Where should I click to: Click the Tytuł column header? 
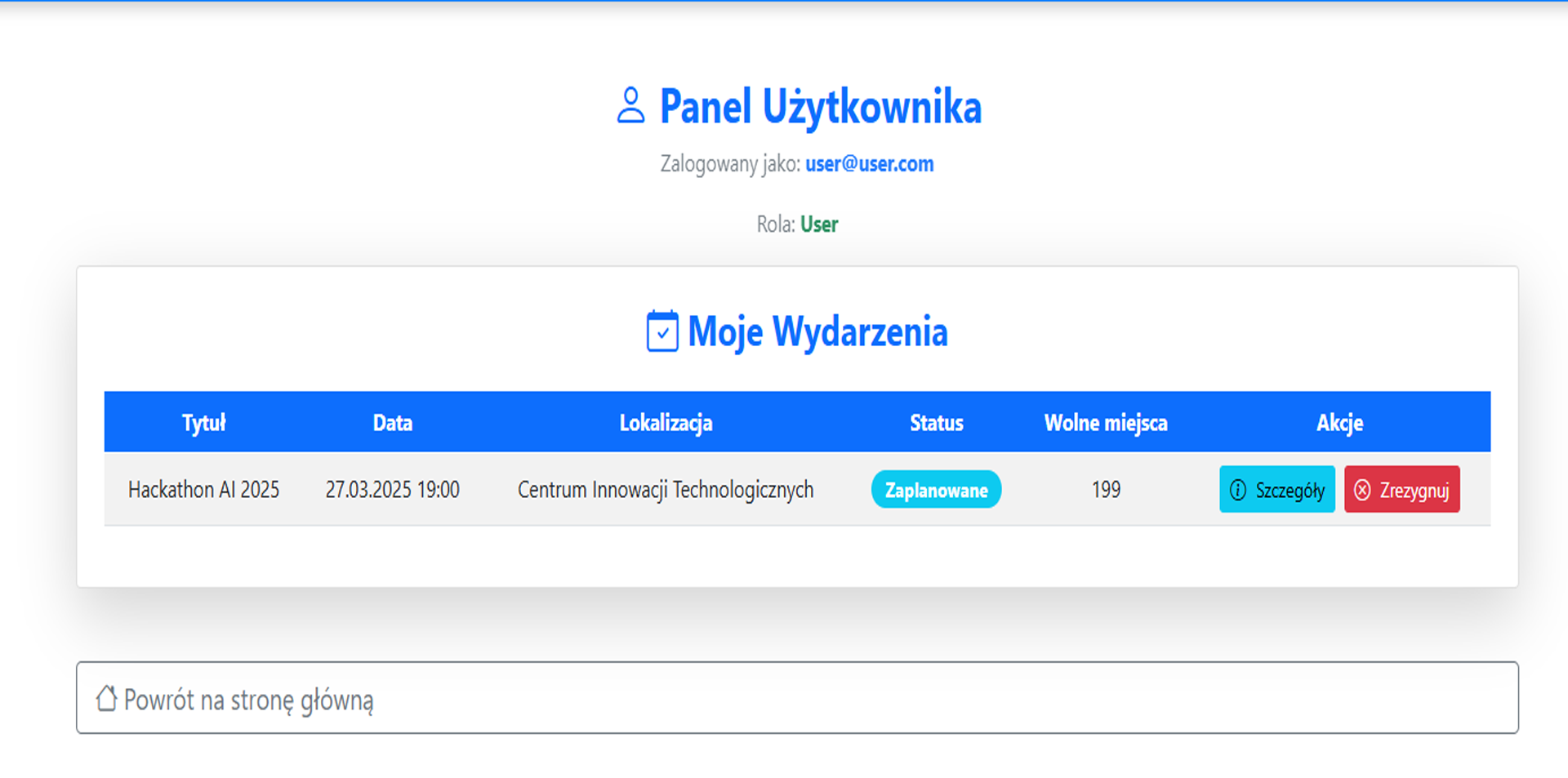(x=203, y=423)
